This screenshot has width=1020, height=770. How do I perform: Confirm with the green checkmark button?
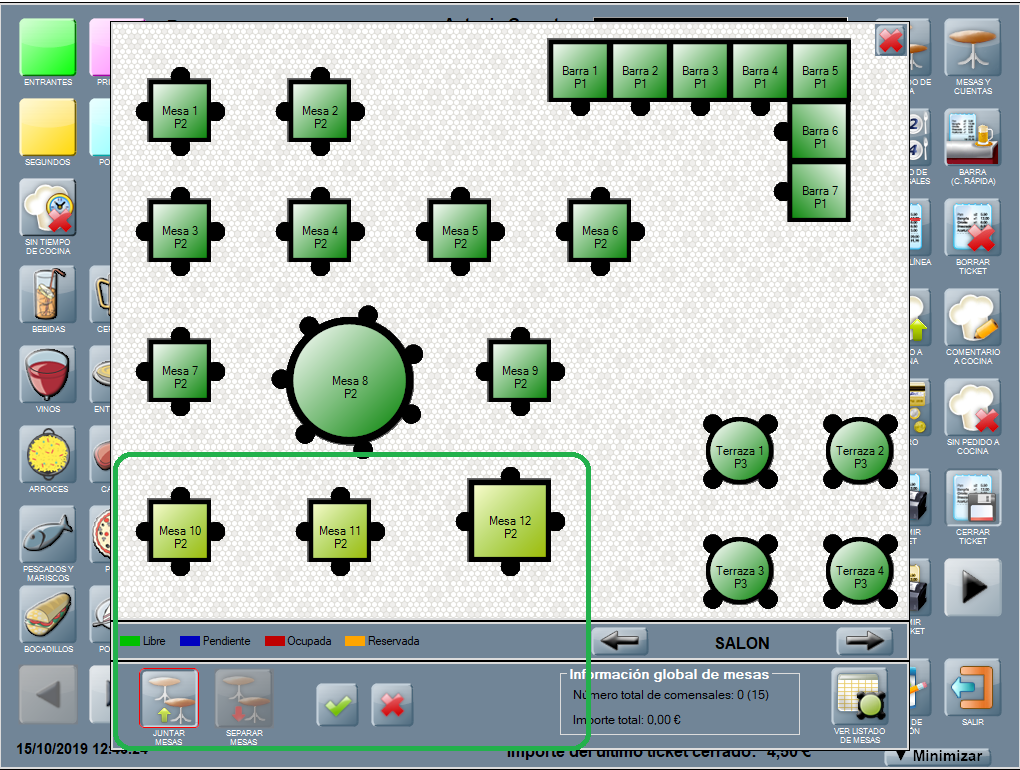[x=338, y=706]
